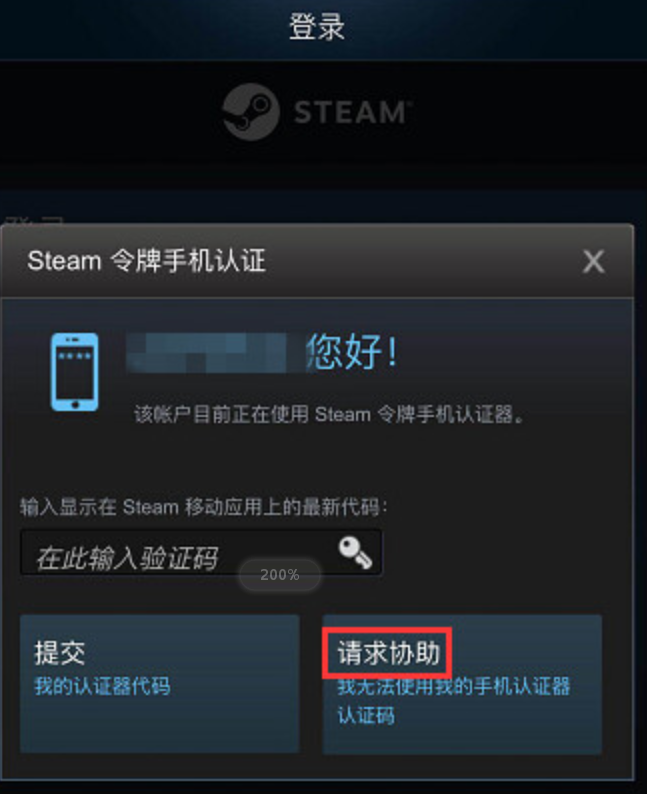
Task: Click the Steam logo icon
Action: click(251, 112)
